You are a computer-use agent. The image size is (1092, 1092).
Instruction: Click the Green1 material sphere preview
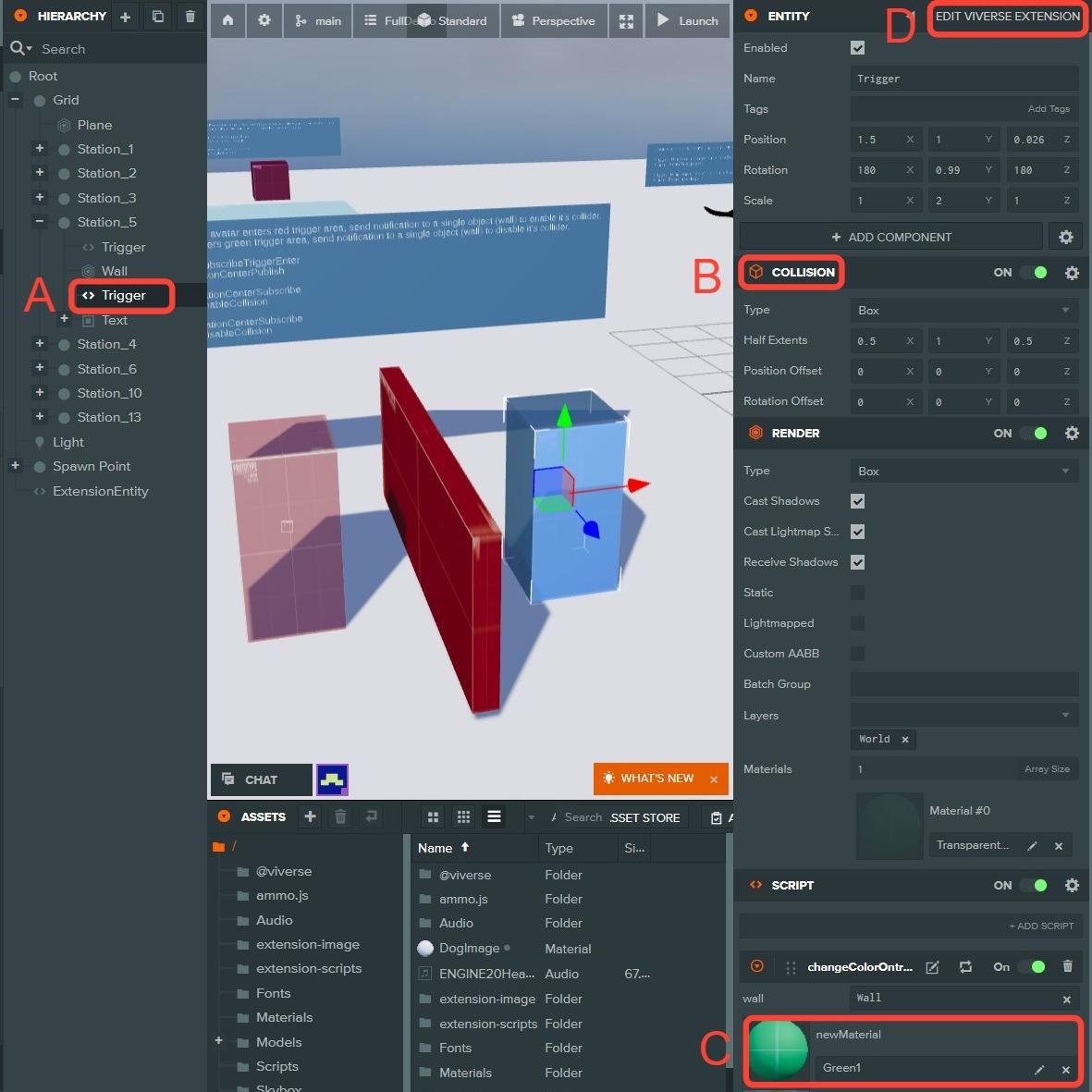click(778, 1050)
